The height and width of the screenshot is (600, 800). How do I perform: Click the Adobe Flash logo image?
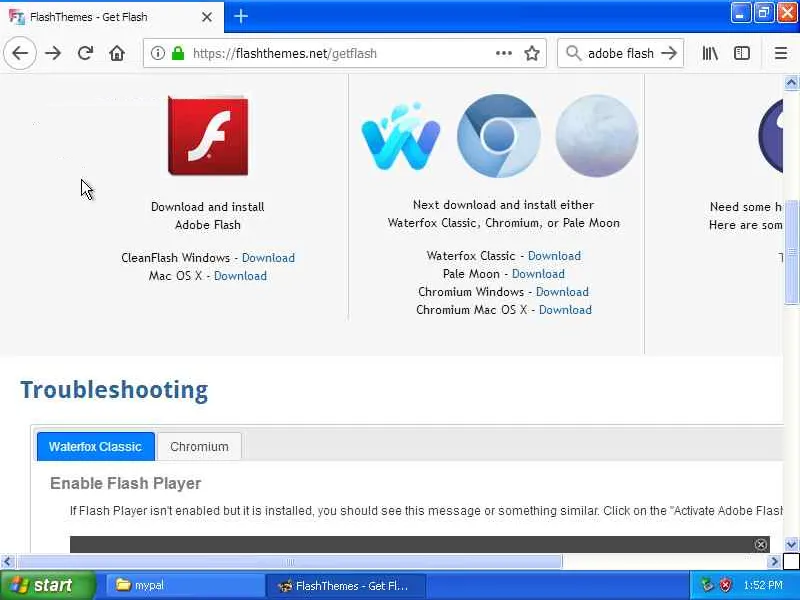(208, 135)
